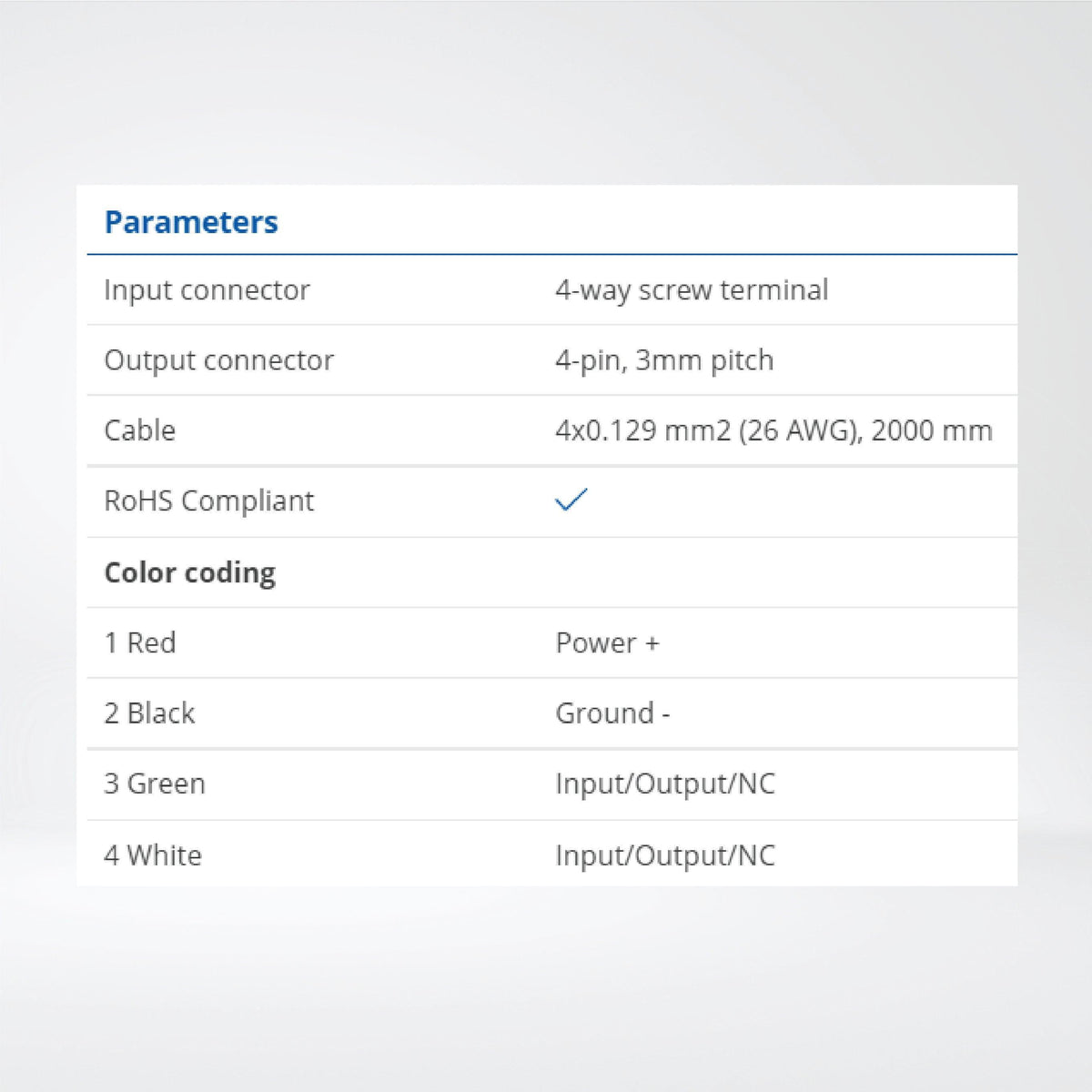The width and height of the screenshot is (1092, 1092).
Task: Select the 3 Green wire entry
Action: click(154, 784)
